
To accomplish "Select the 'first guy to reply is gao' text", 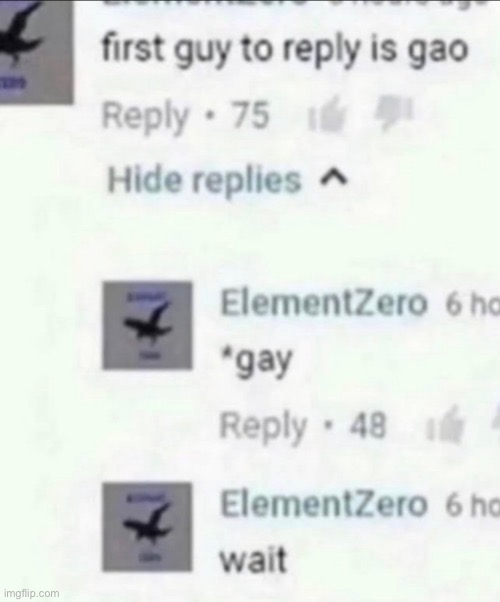I will coord(284,51).
